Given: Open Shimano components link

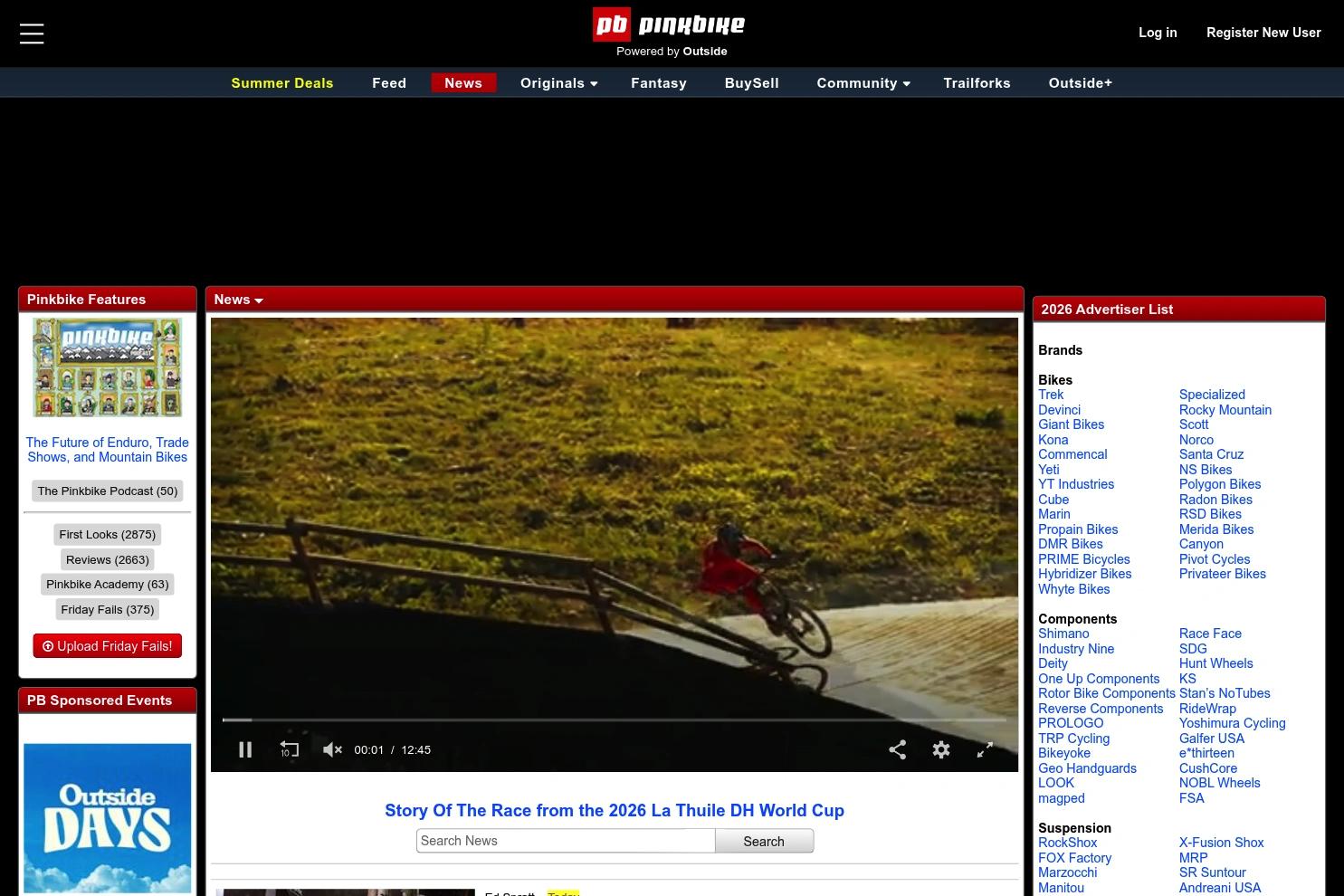Looking at the screenshot, I should pos(1063,634).
